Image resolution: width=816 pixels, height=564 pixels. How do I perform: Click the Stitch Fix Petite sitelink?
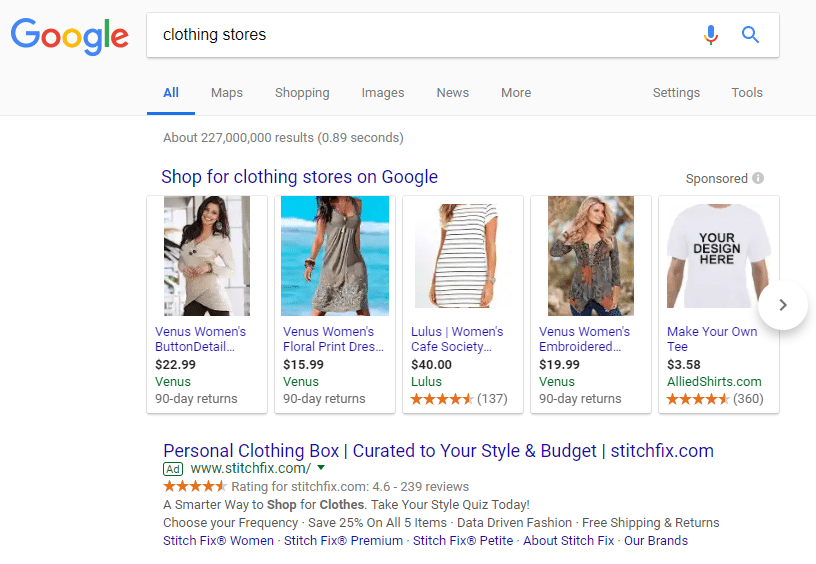463,540
